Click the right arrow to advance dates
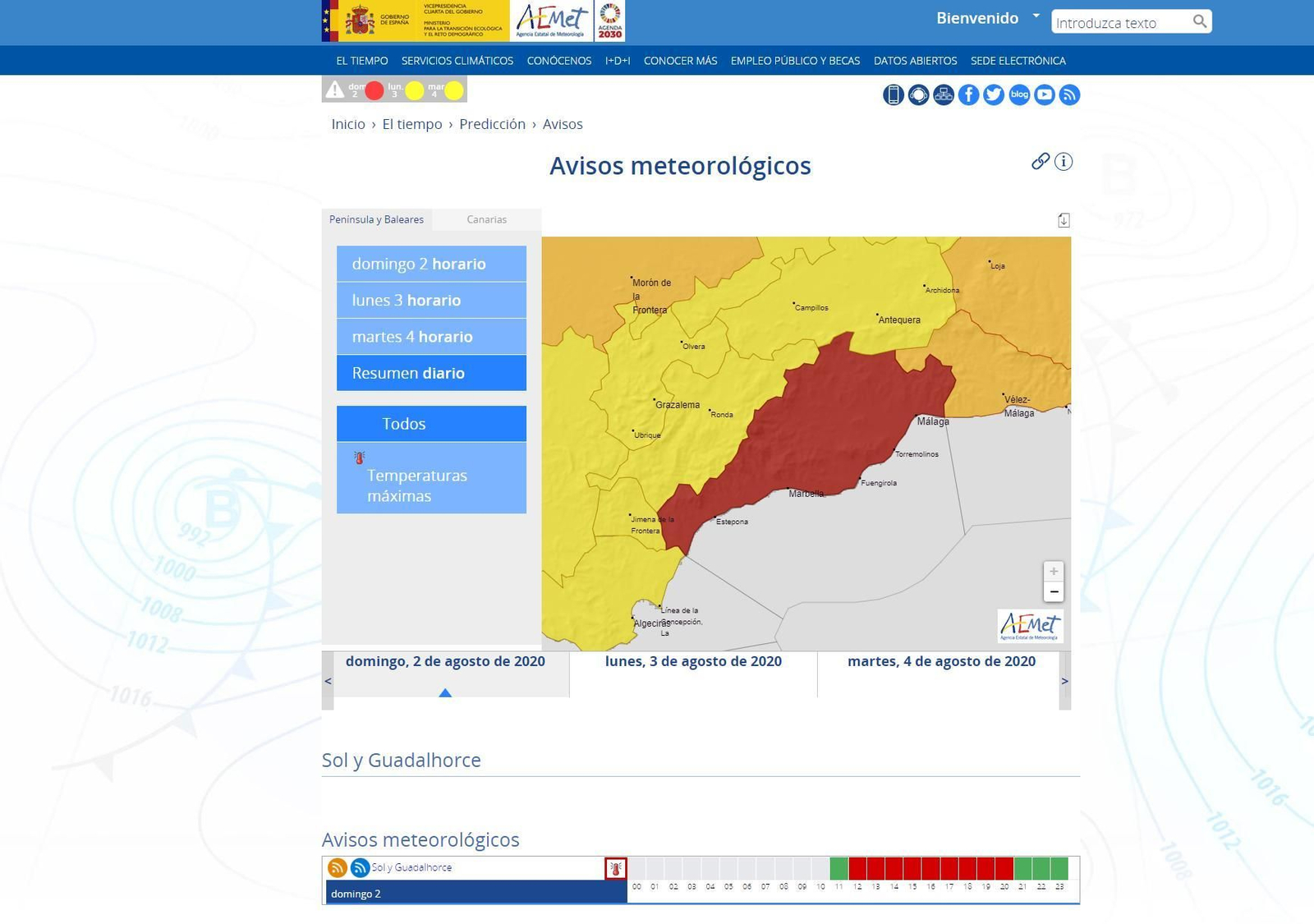The image size is (1314, 924). [x=1064, y=681]
